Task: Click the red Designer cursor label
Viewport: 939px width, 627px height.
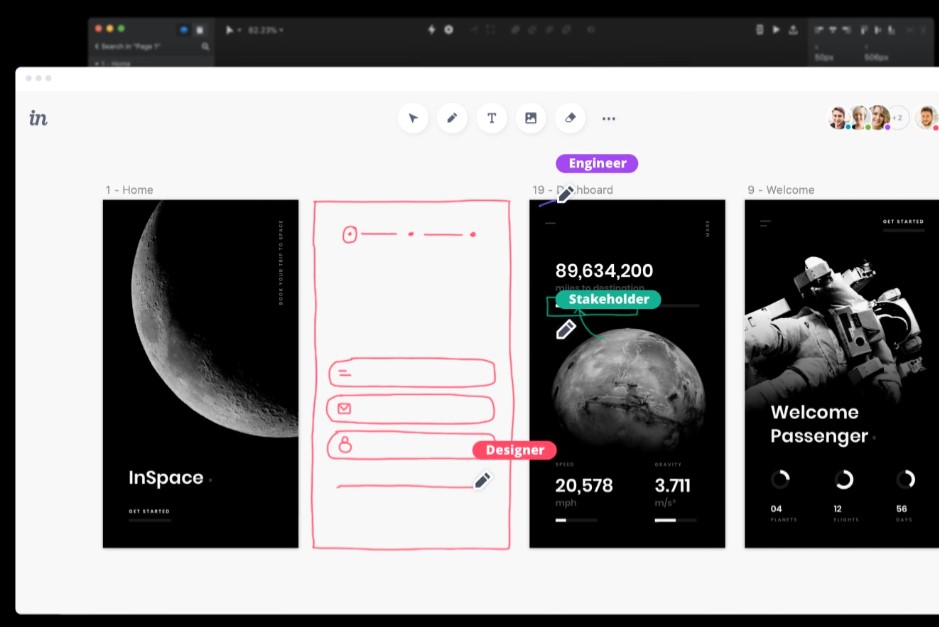Action: point(514,450)
